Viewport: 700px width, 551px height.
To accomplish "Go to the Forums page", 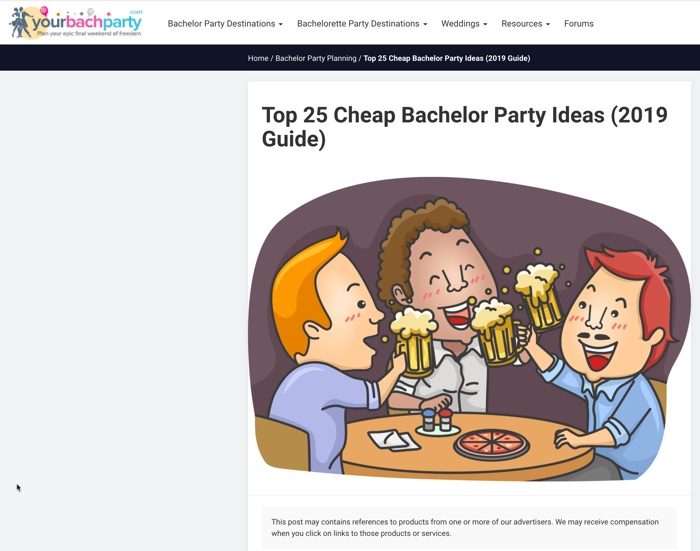I will point(579,24).
